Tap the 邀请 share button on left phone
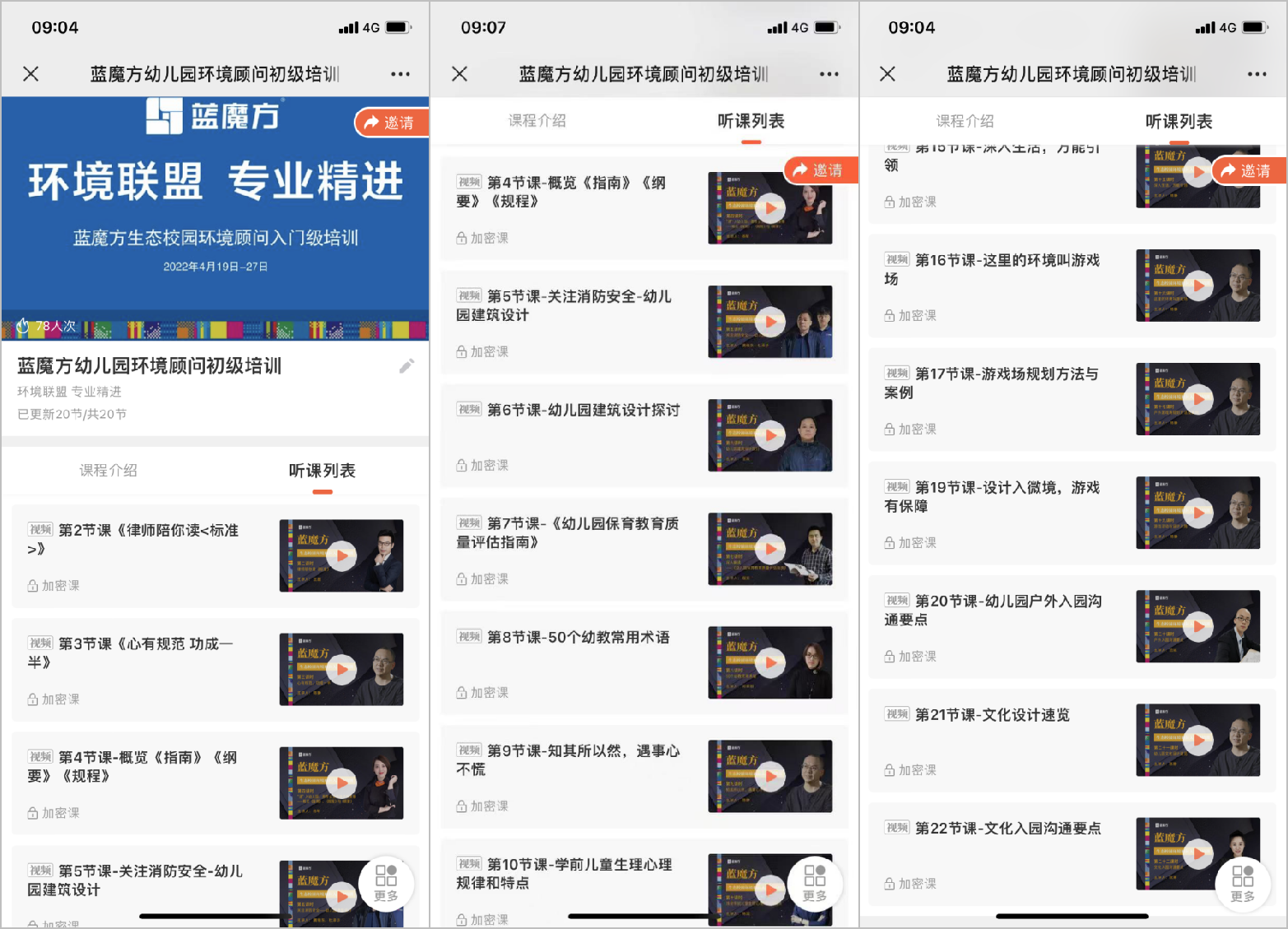1288x929 pixels. 392,123
